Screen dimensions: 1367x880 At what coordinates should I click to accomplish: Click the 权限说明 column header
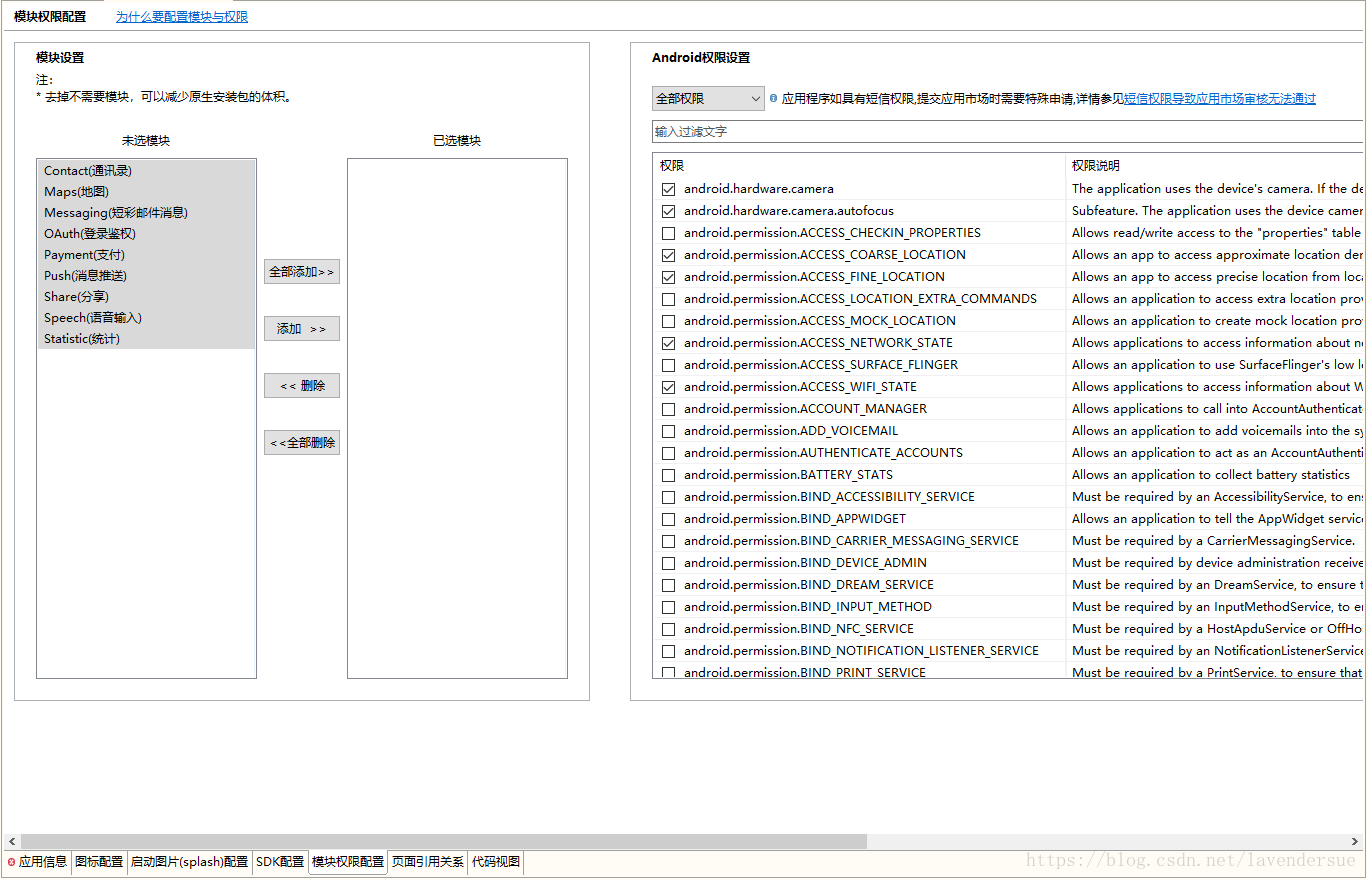[x=1216, y=166]
